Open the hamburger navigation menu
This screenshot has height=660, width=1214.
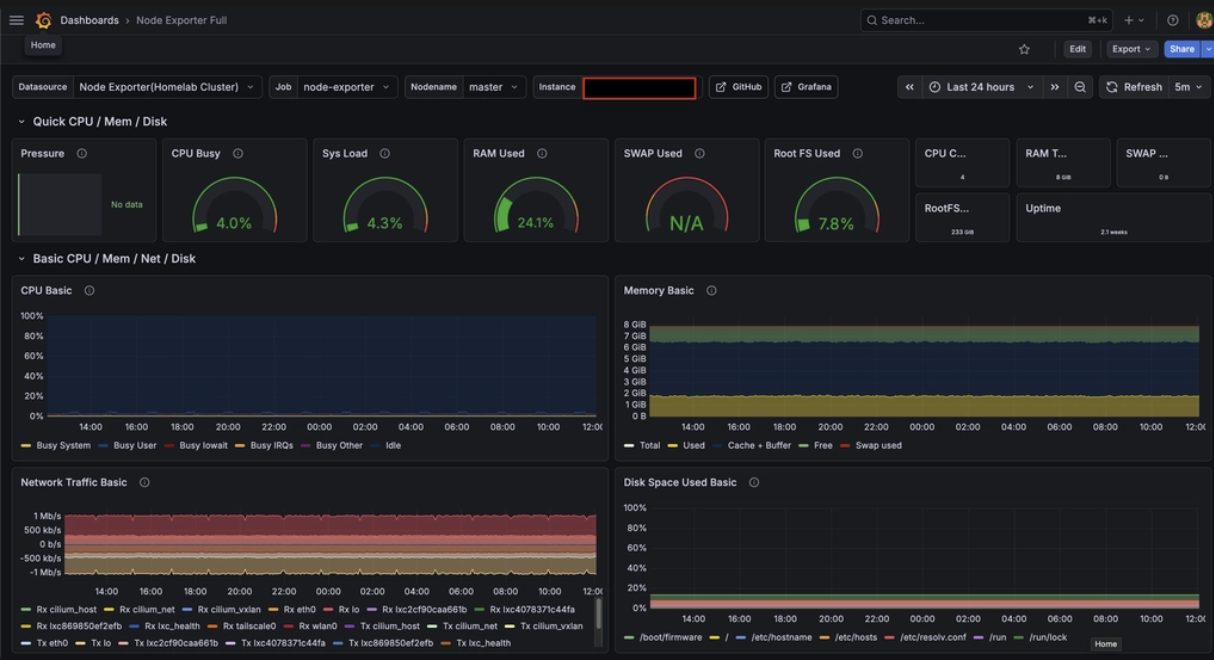[16, 20]
